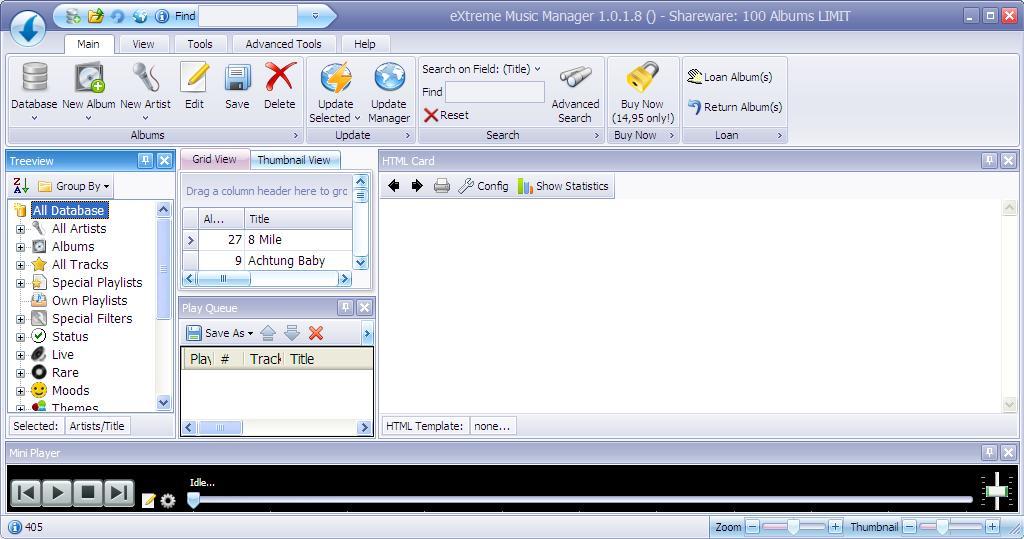1024x539 pixels.
Task: Switch to the View ribbon tab
Action: pos(143,44)
